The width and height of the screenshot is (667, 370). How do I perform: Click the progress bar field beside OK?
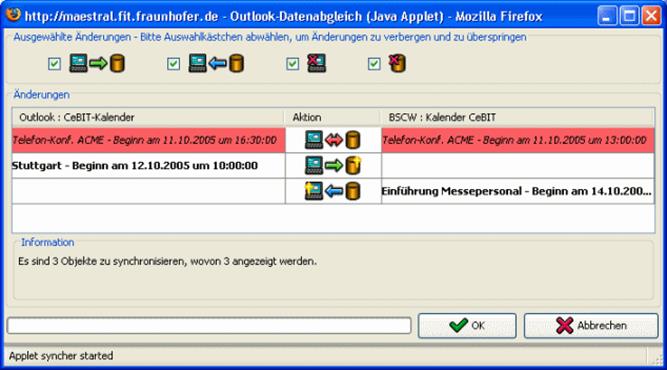pos(209,326)
